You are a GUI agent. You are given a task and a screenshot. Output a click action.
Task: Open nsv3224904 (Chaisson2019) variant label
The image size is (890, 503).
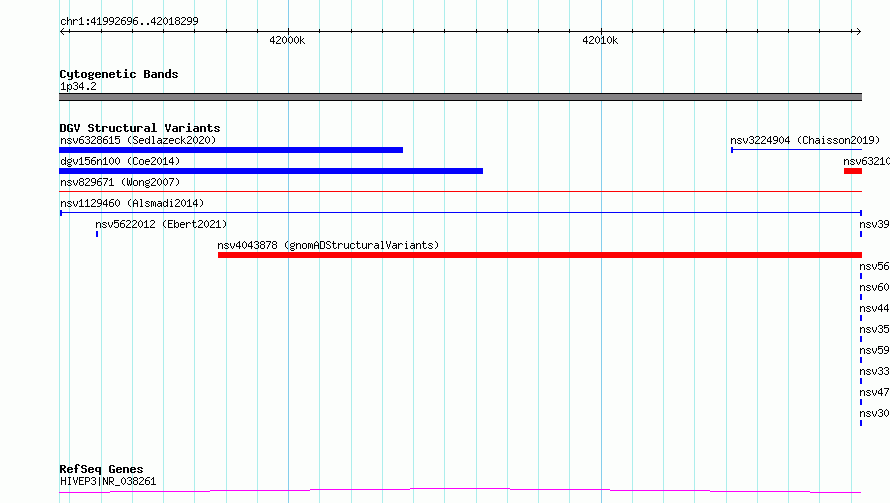805,140
